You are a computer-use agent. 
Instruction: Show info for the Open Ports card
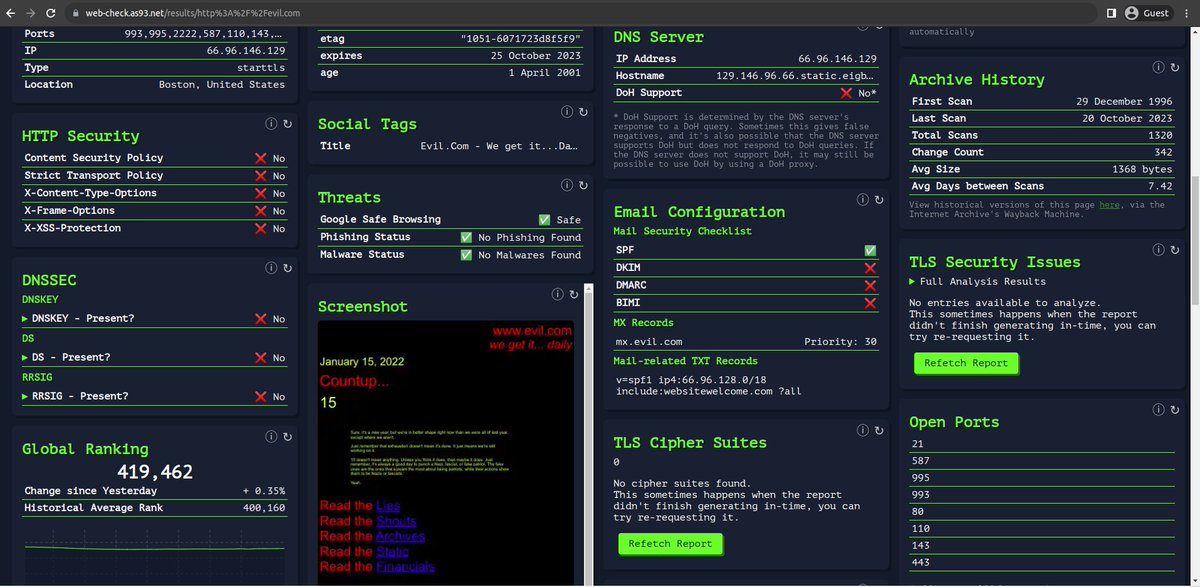tap(1159, 409)
